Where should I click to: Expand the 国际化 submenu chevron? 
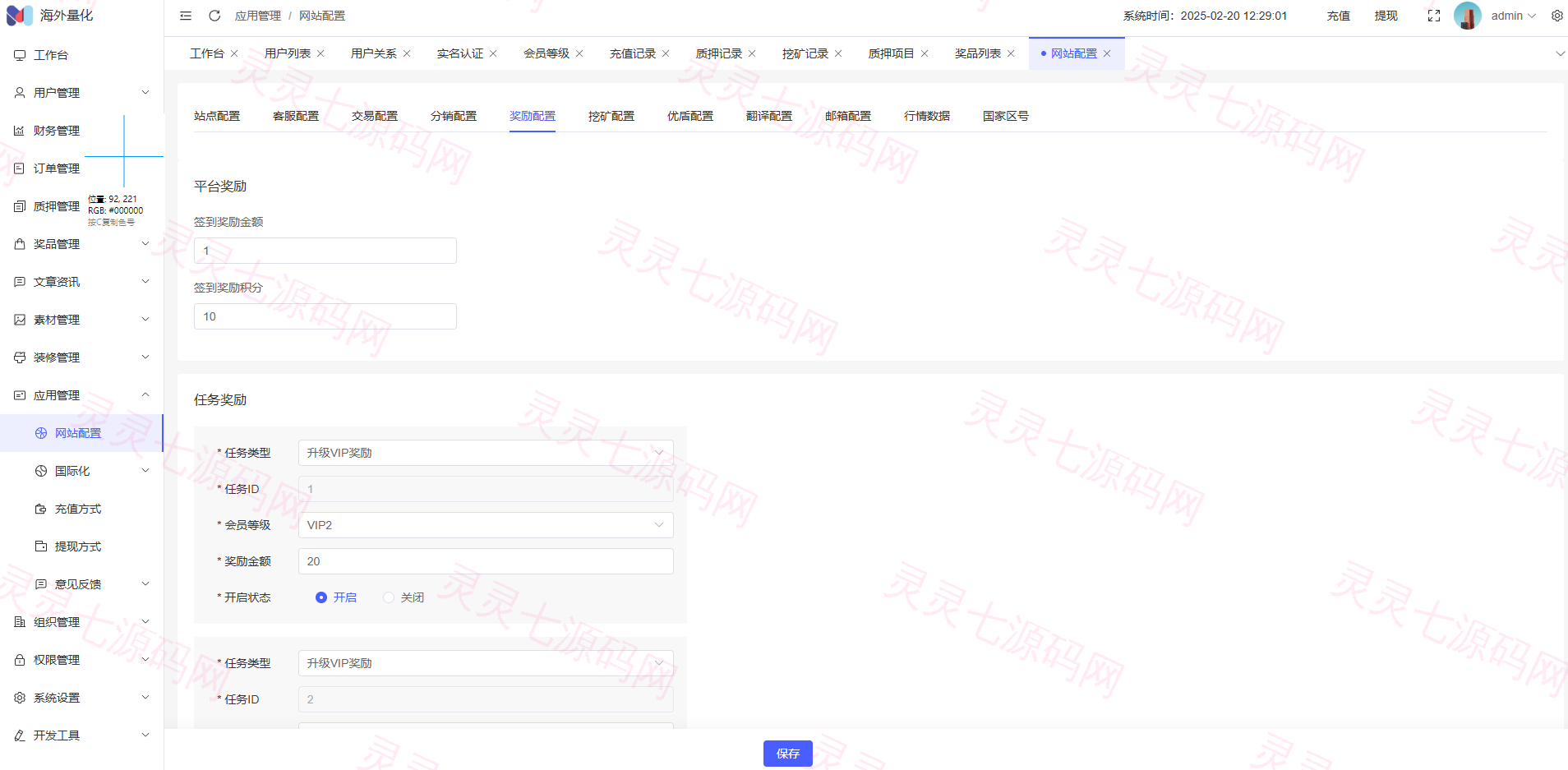click(x=145, y=470)
